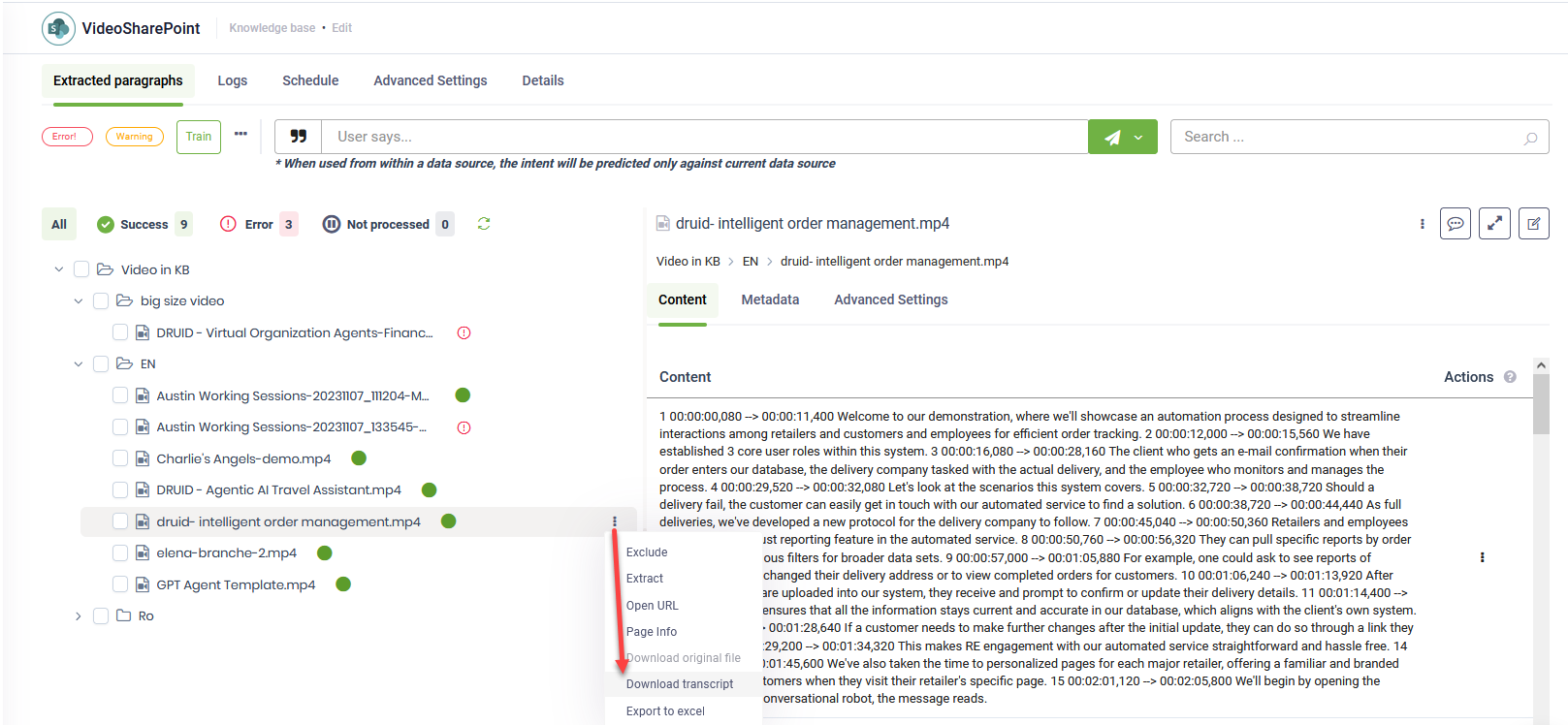
Task: Click the edit pencil icon button
Action: [1533, 223]
